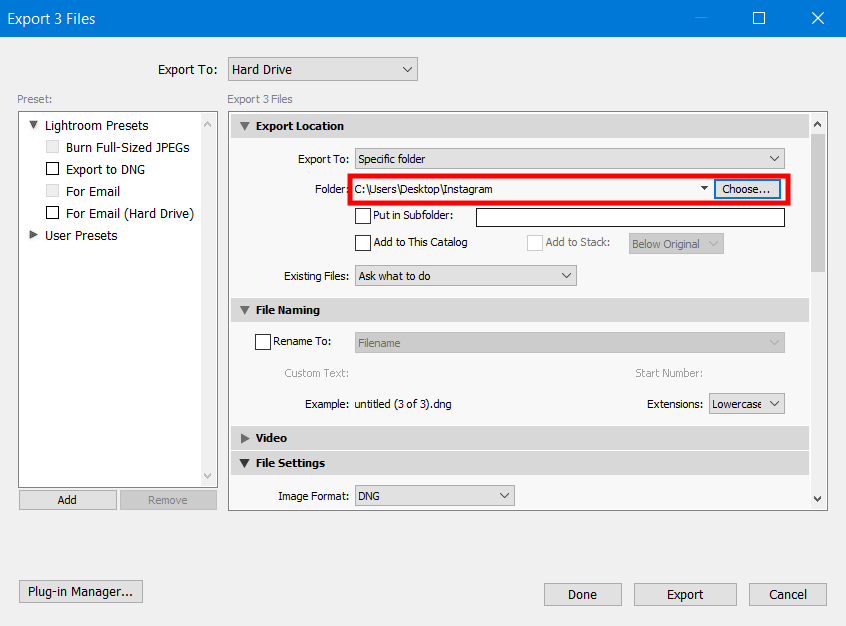Open the recent folder path arrow
This screenshot has height=626, width=846.
click(x=704, y=189)
